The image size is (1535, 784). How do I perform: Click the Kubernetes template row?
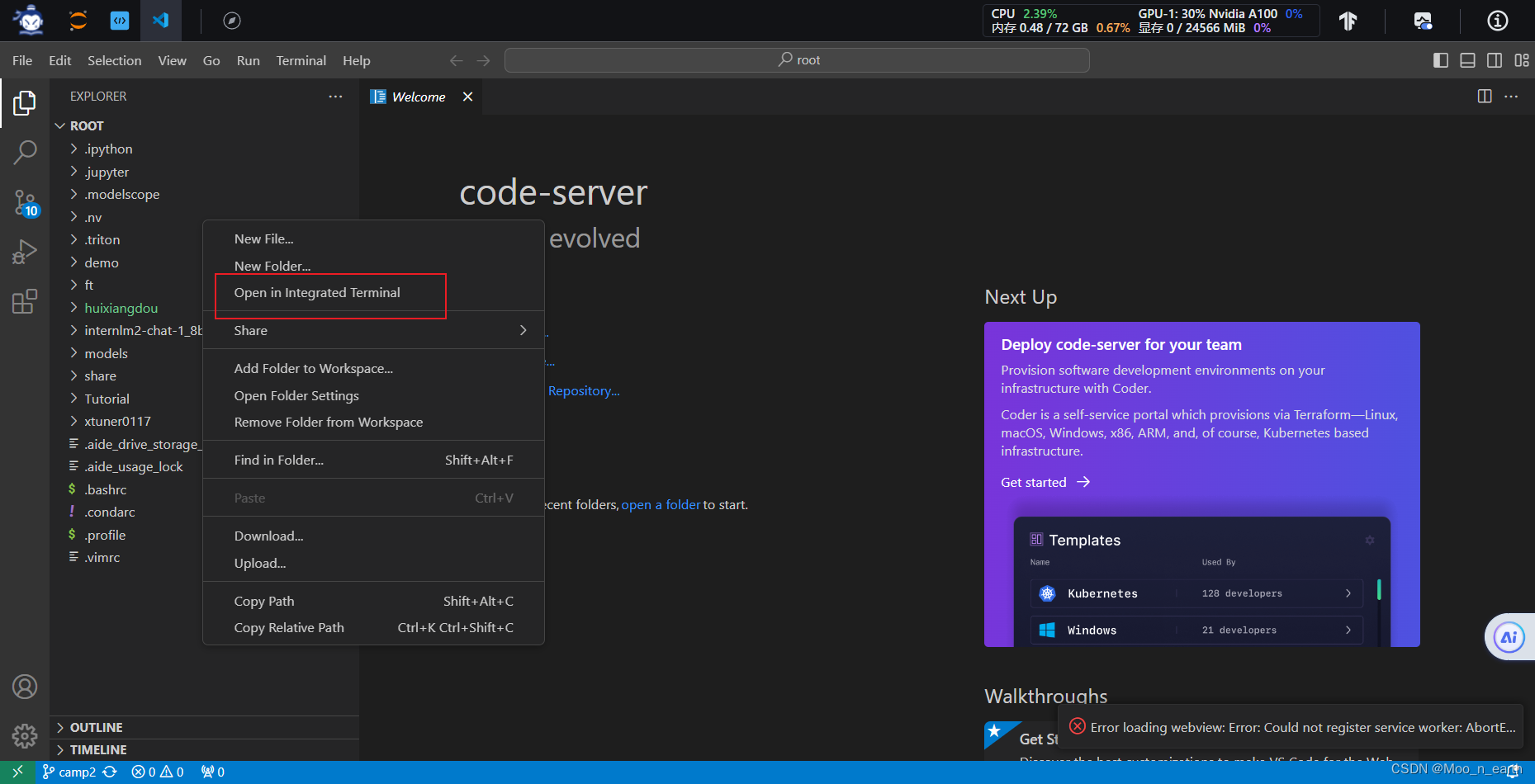pyautogui.click(x=1196, y=593)
